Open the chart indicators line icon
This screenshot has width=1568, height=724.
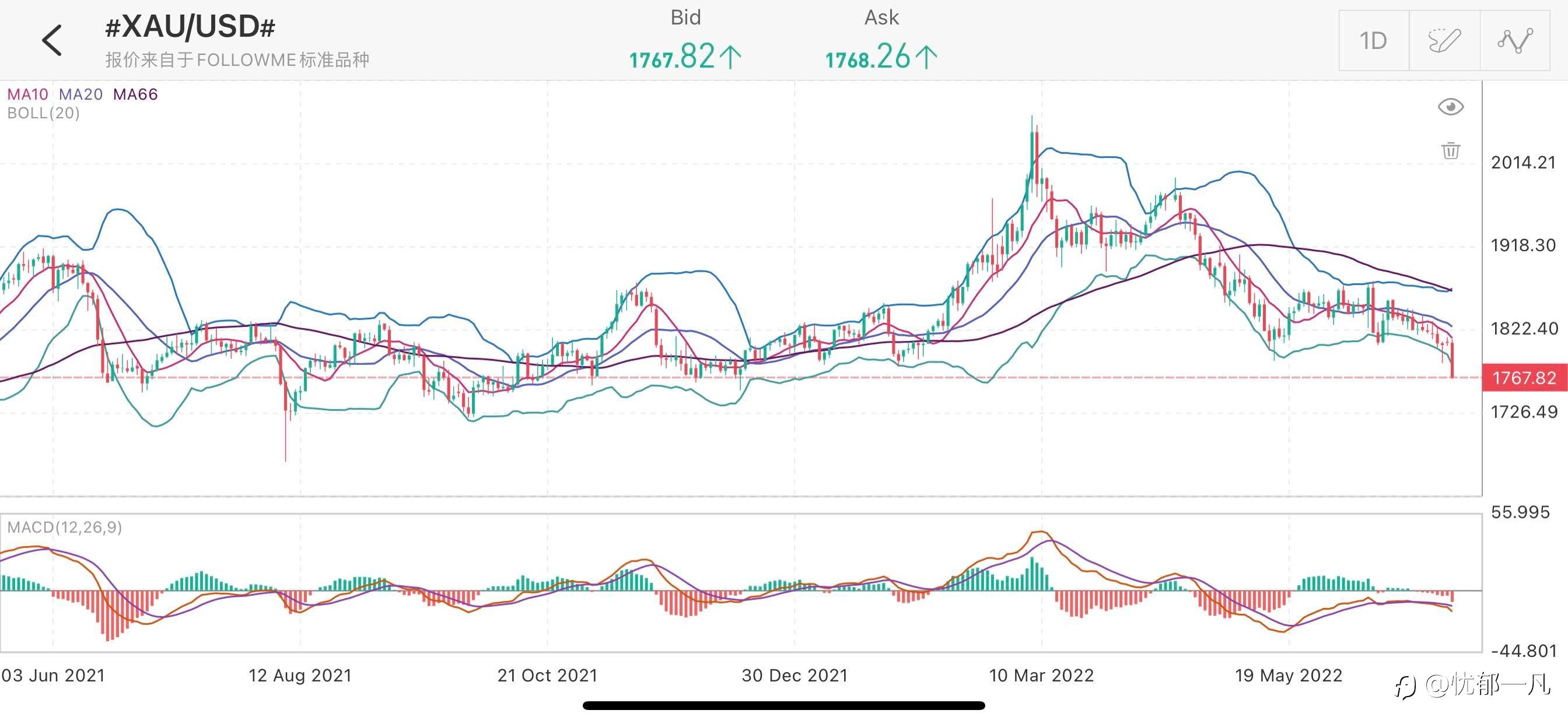pyautogui.click(x=1514, y=41)
